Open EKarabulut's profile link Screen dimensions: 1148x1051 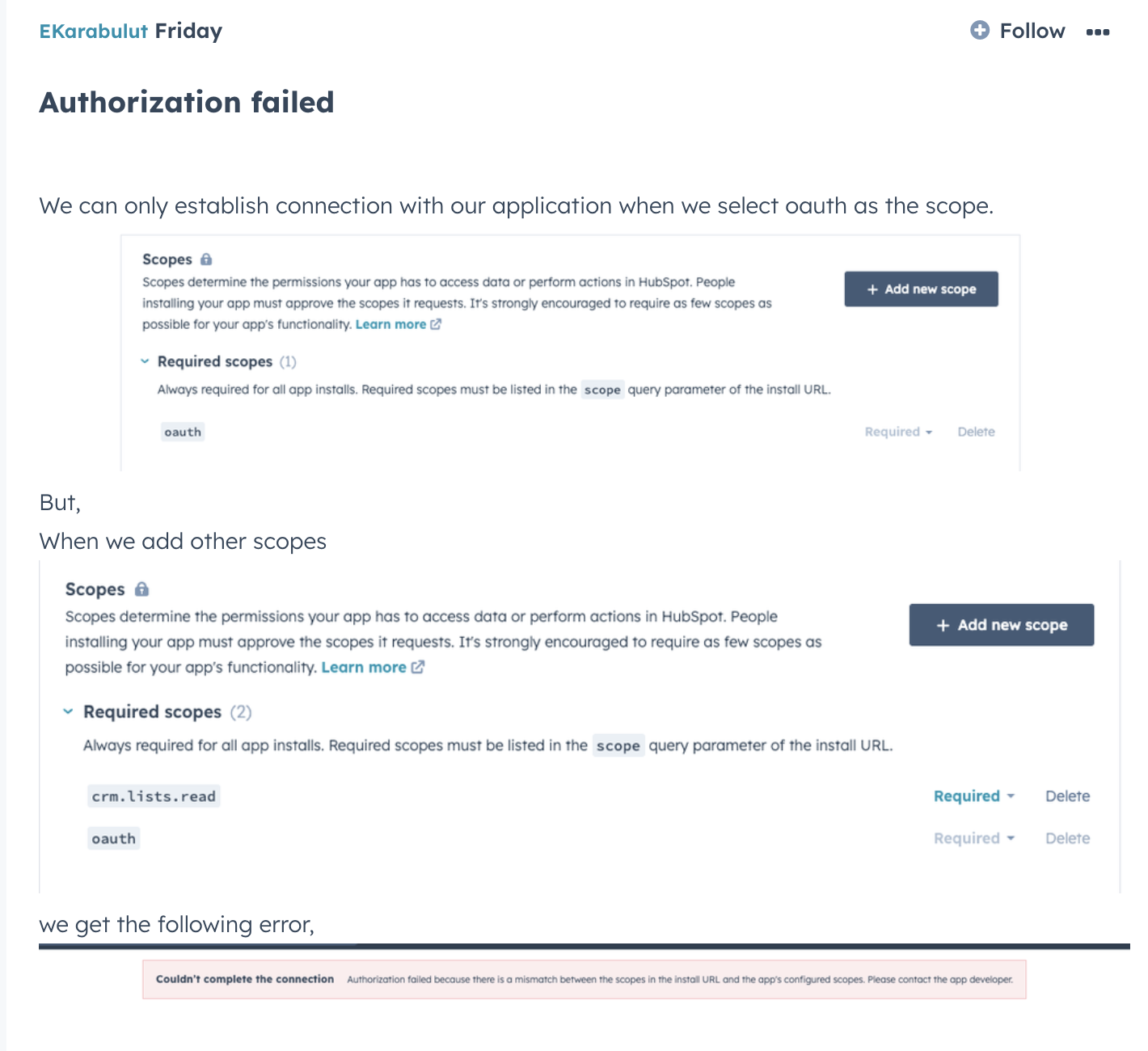93,31
